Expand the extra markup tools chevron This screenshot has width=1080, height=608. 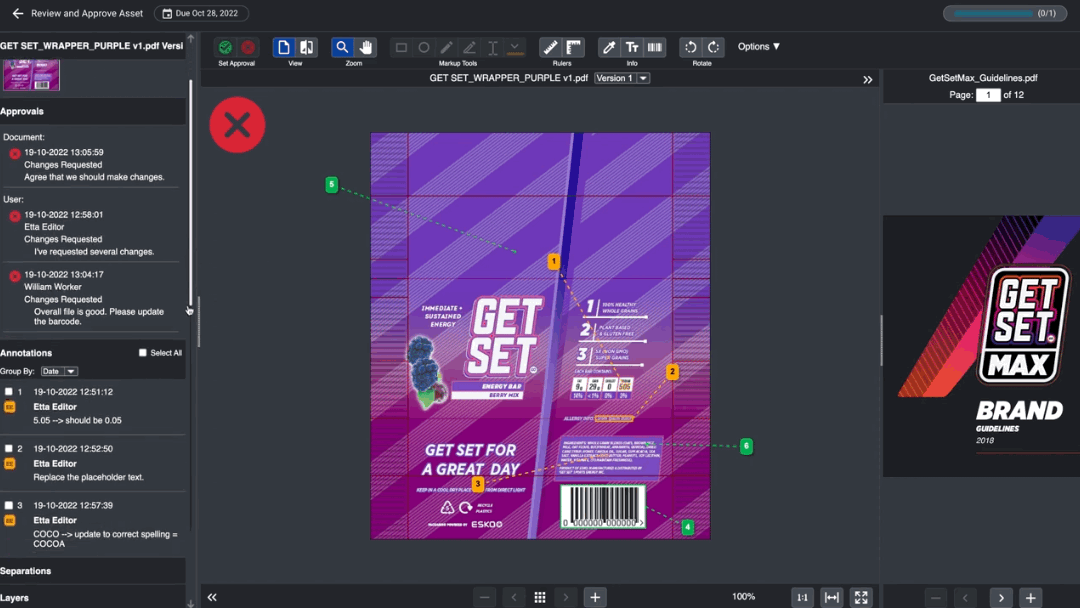click(515, 46)
